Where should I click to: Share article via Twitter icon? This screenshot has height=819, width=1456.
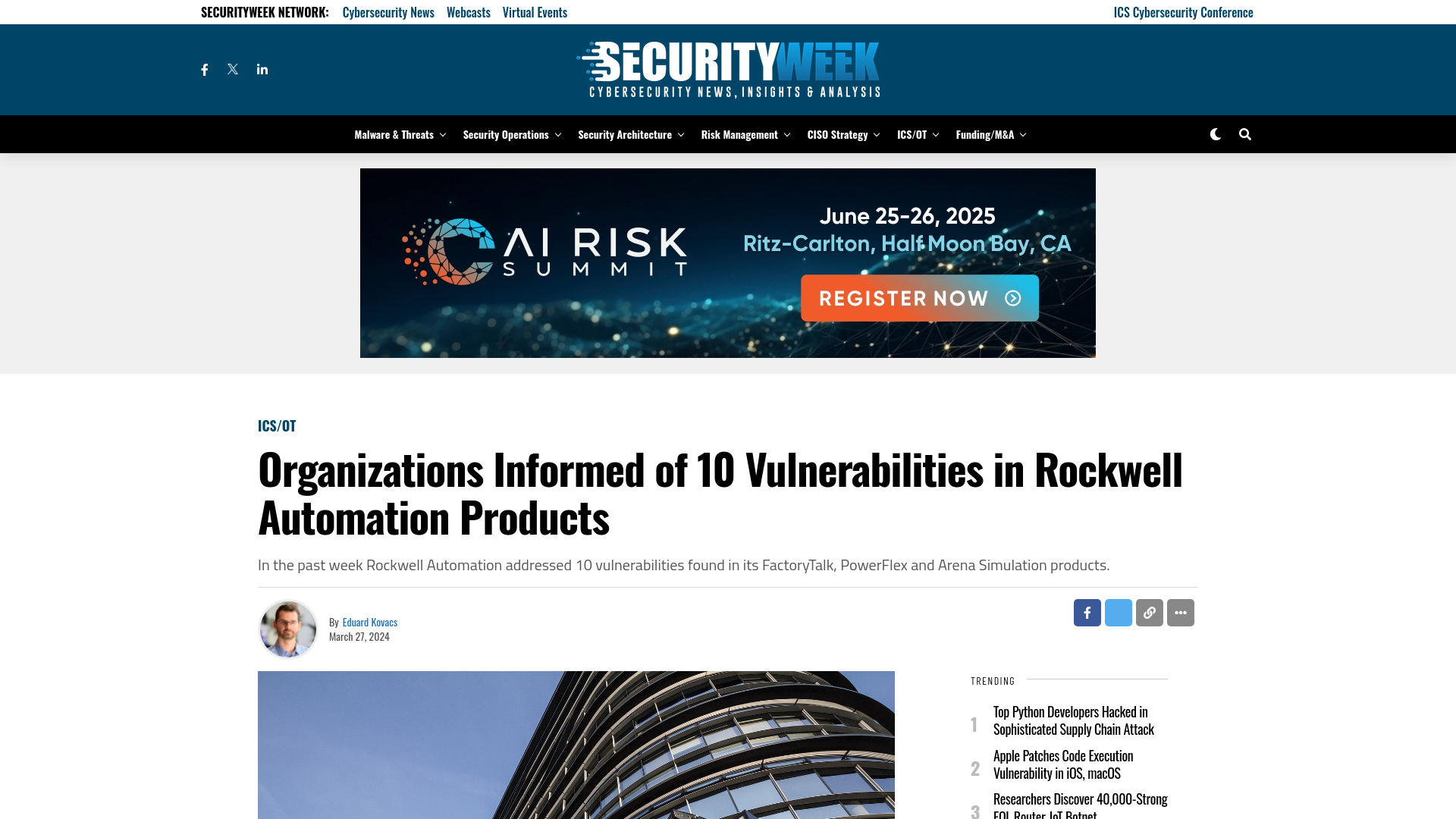(1118, 612)
